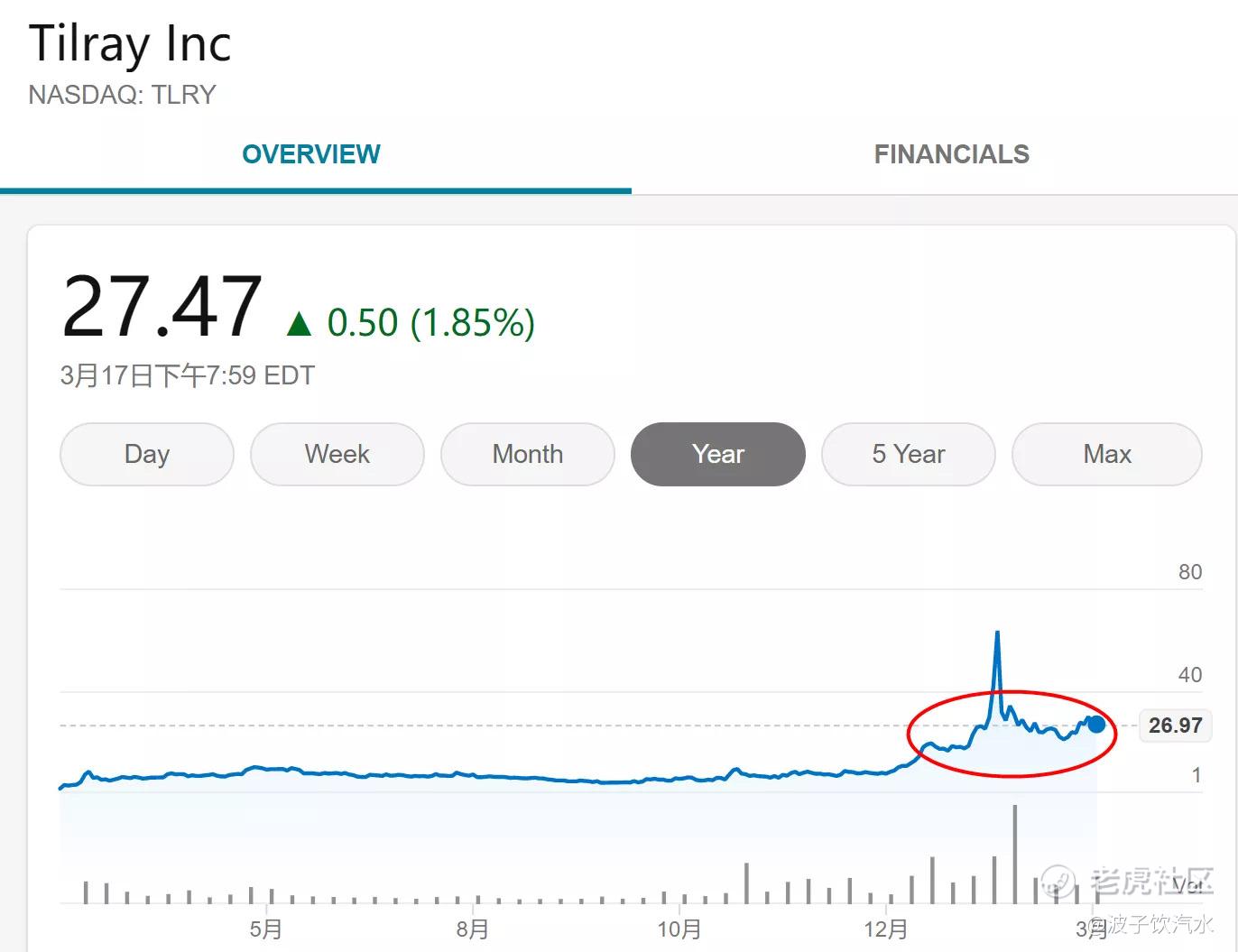The width and height of the screenshot is (1238, 952).
Task: Click the 8月 axis label
Action: 473,929
